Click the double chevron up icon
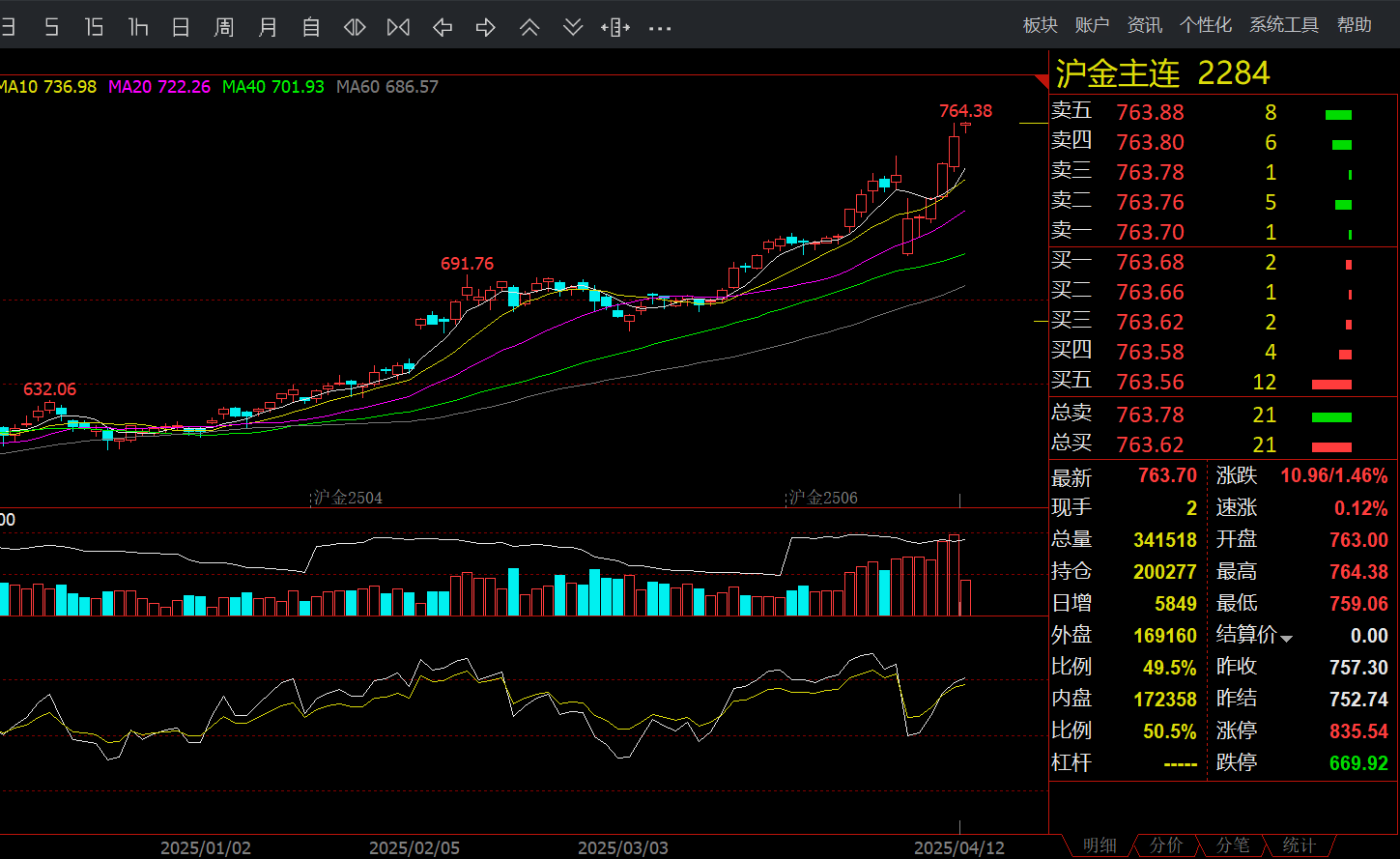Image resolution: width=1400 pixels, height=859 pixels. point(529,27)
